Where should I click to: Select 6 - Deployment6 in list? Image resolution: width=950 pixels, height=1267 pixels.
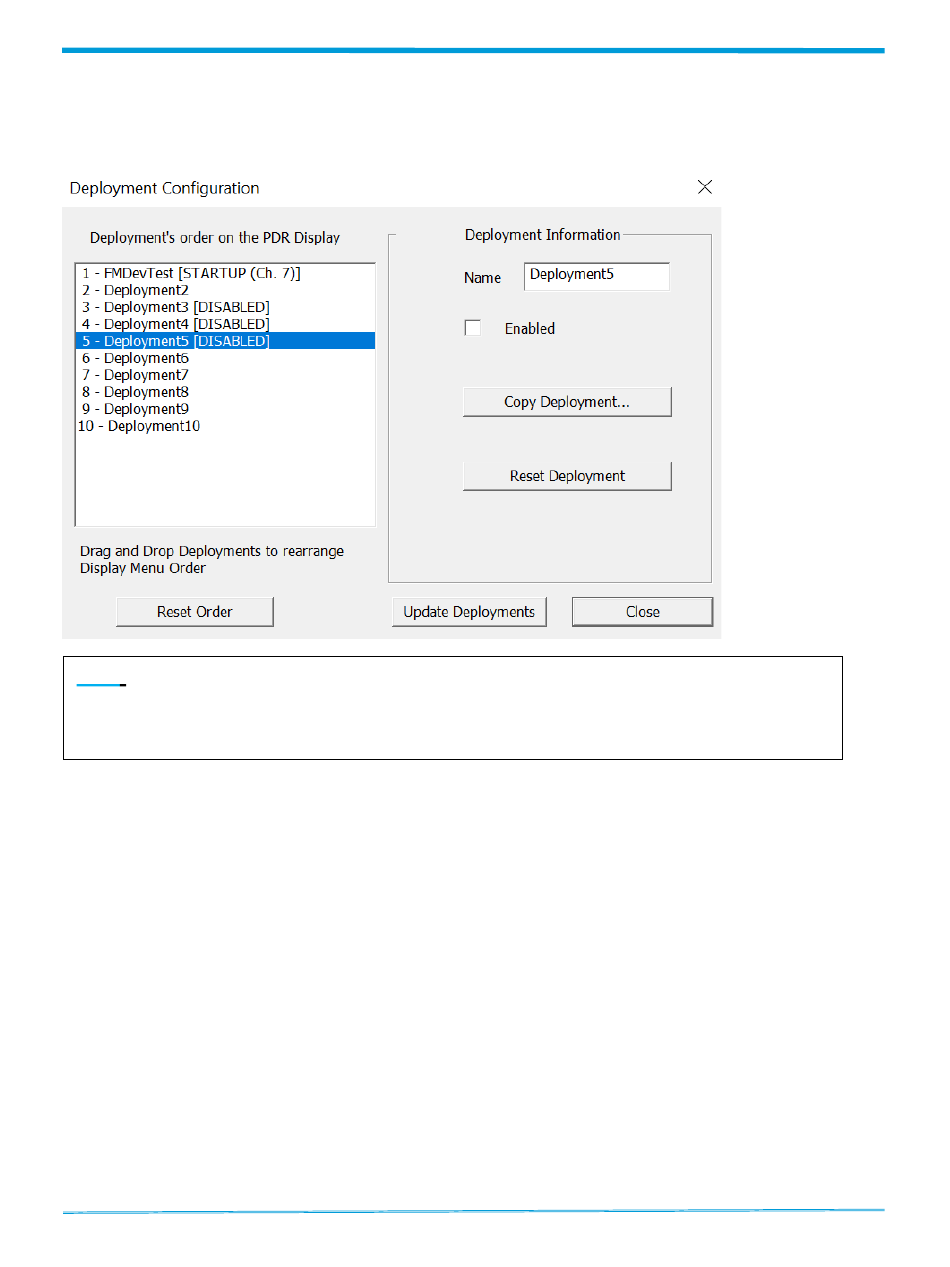click(225, 358)
